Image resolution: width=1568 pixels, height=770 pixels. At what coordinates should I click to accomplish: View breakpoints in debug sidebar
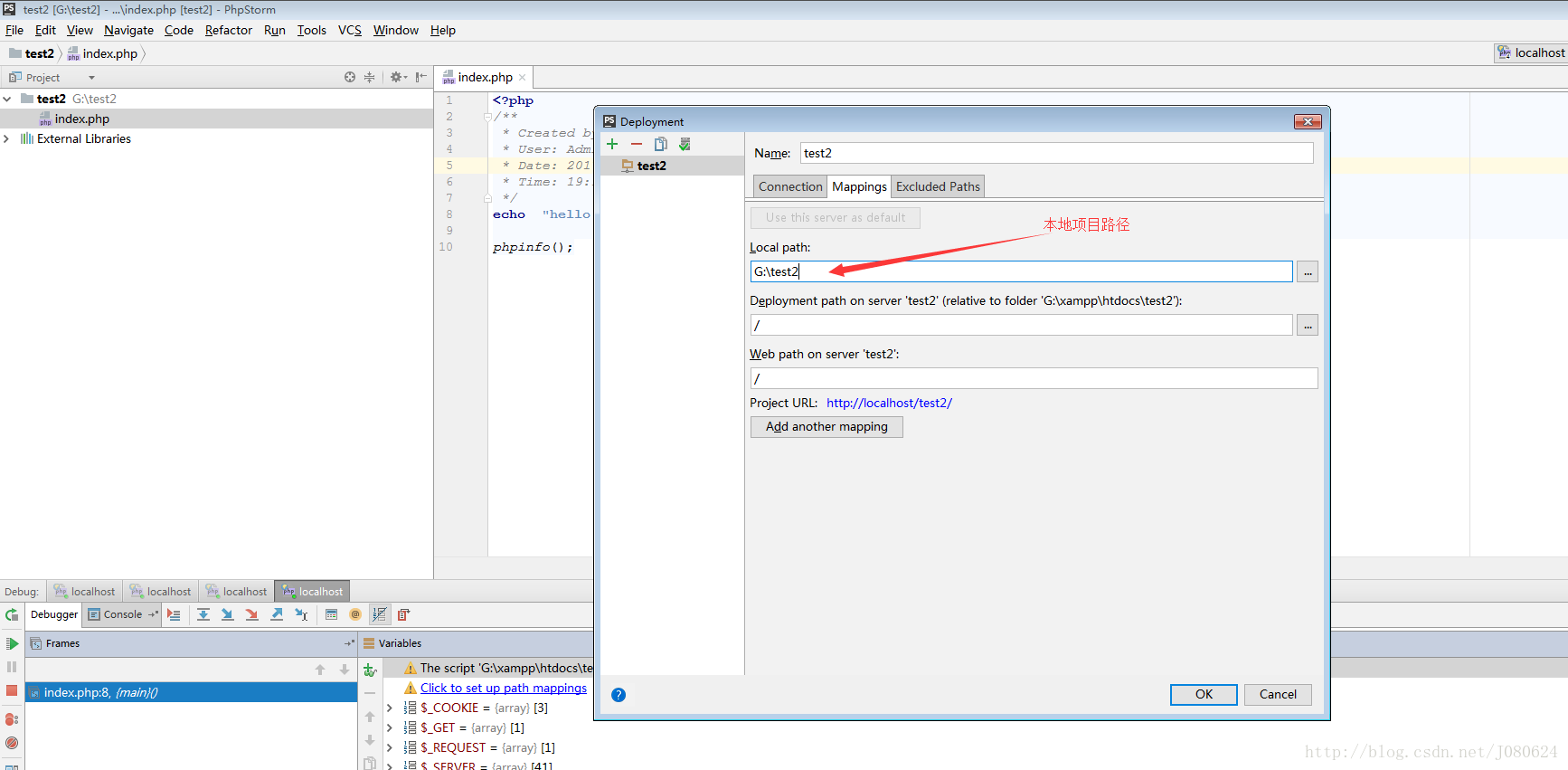pyautogui.click(x=12, y=719)
